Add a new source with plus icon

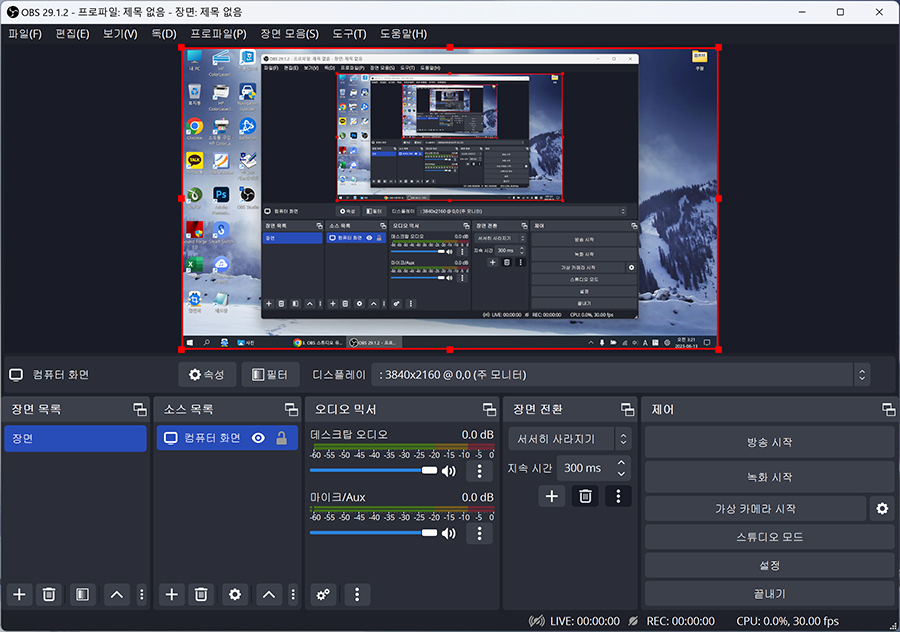click(171, 594)
